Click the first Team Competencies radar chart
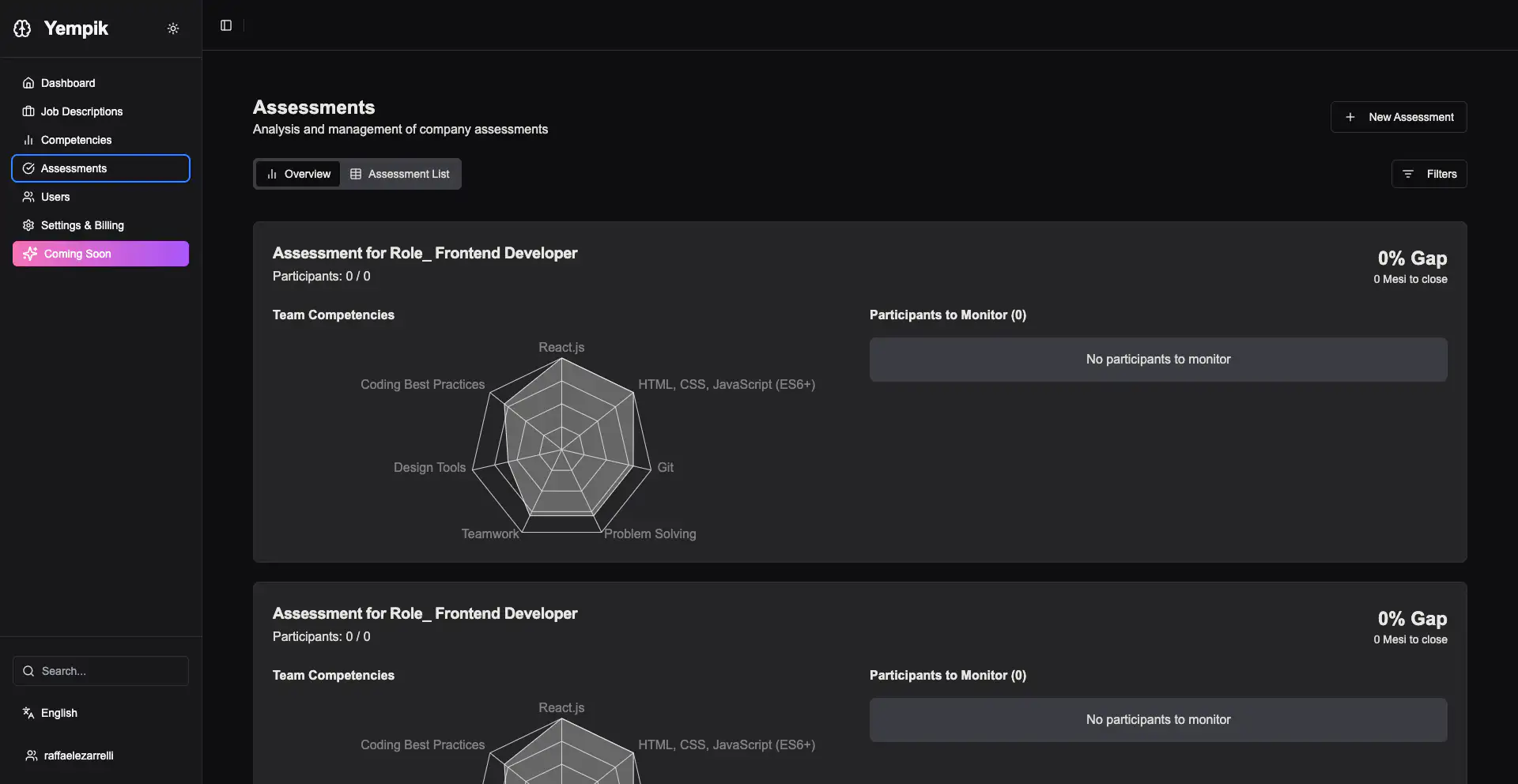Screen dimensions: 1518x784 click(x=561, y=447)
